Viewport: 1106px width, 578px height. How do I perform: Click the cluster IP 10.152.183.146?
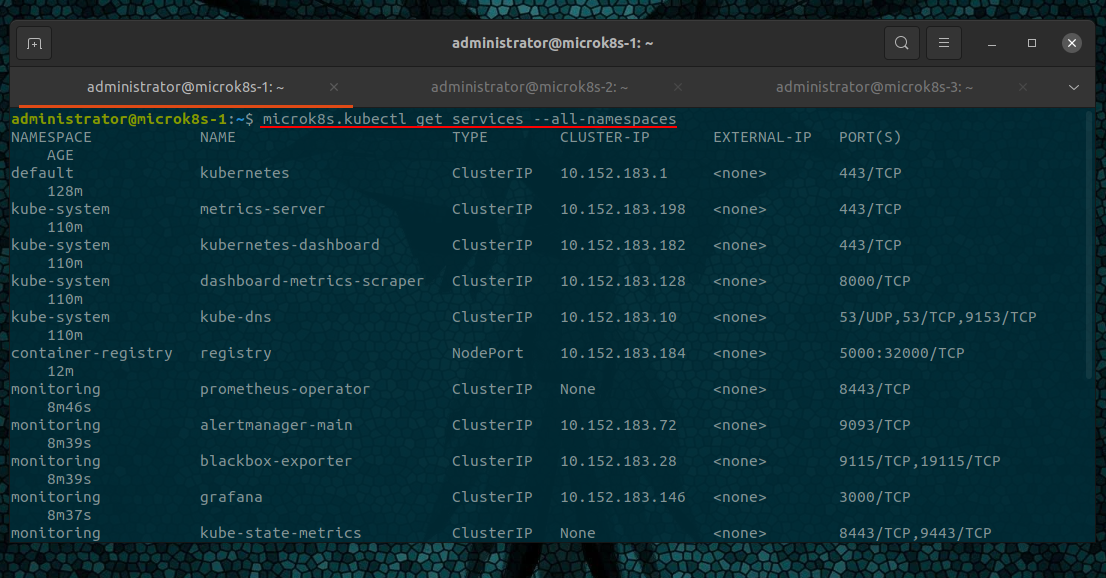623,497
